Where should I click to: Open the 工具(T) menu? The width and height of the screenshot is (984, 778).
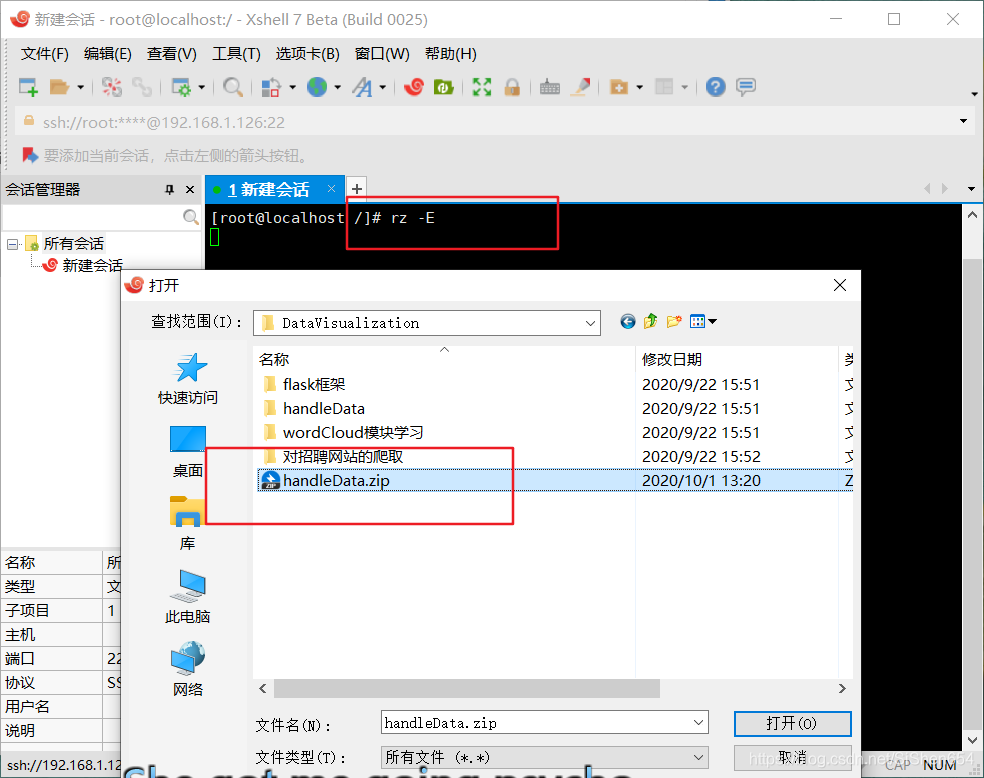pos(236,54)
